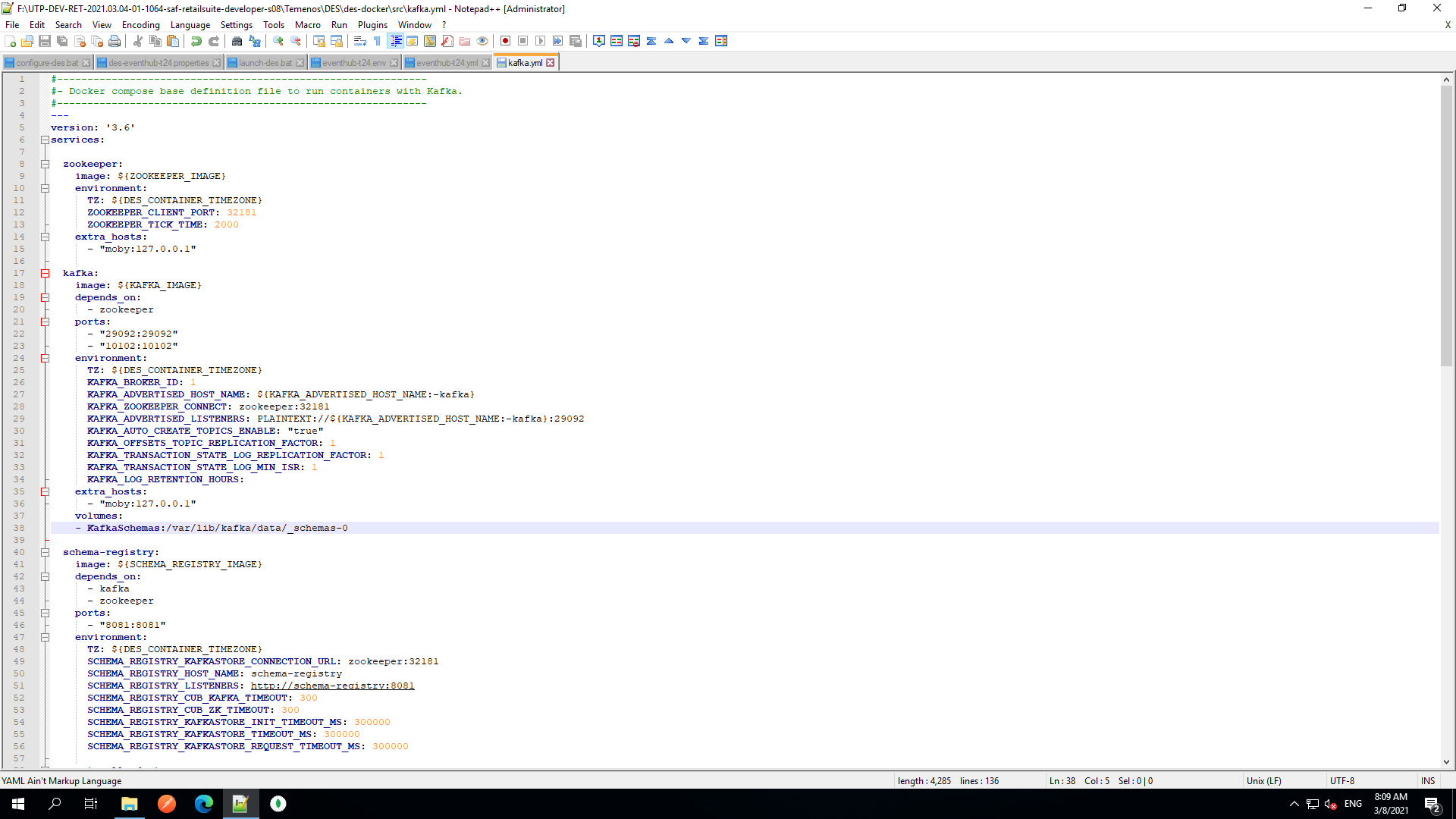Collapse the schema-registry fold on line 40
Image resolution: width=1456 pixels, height=819 pixels.
(x=45, y=552)
